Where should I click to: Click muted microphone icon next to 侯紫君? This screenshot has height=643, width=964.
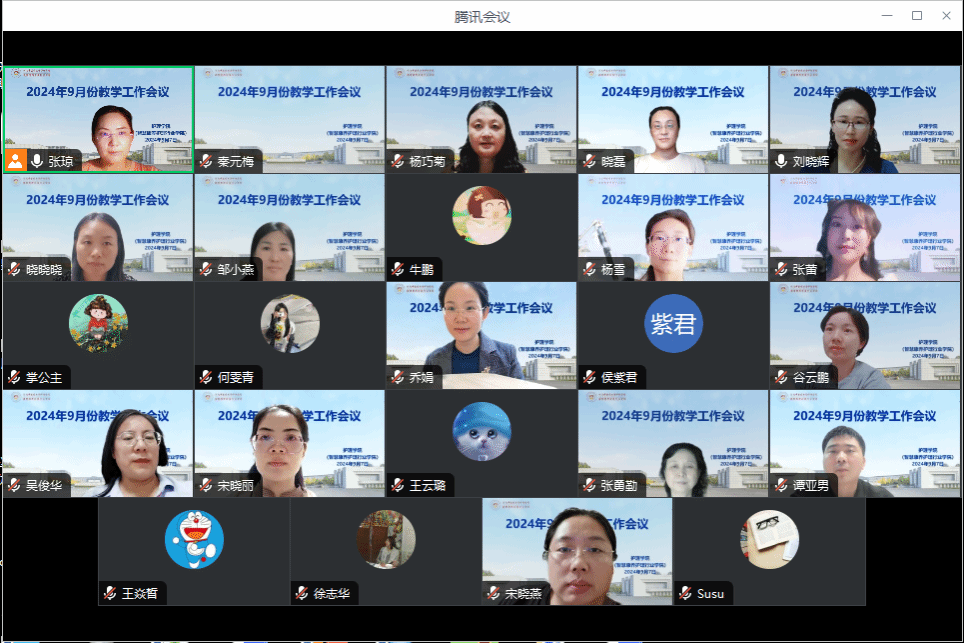[x=590, y=377]
